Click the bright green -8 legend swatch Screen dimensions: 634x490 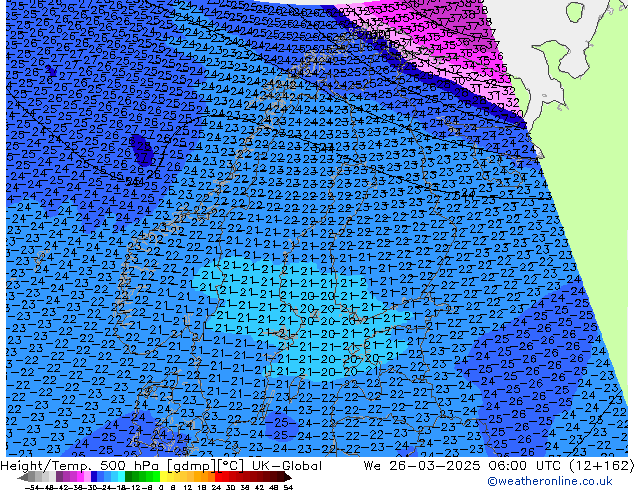pyautogui.click(x=156, y=477)
